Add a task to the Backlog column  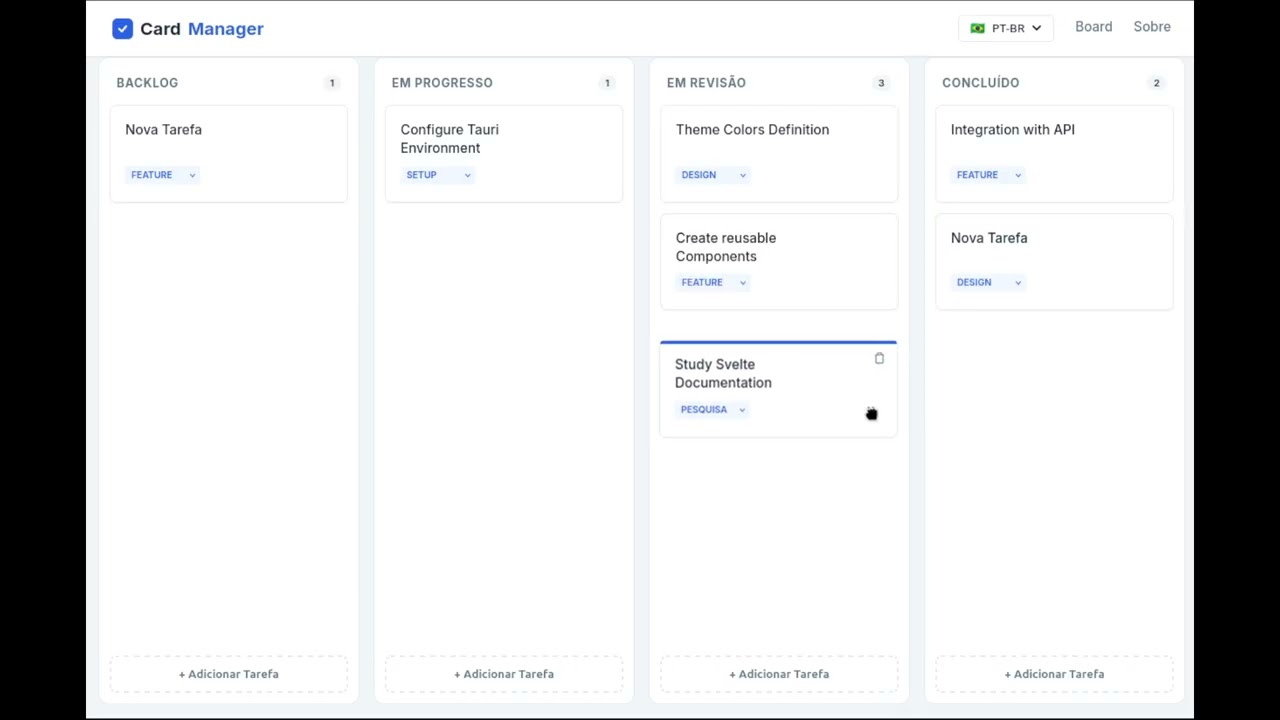[x=229, y=674]
